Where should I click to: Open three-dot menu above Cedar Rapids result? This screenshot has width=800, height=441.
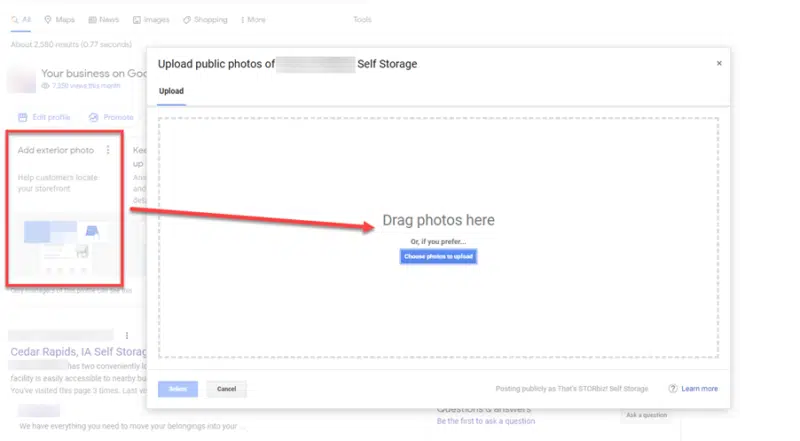click(x=126, y=335)
